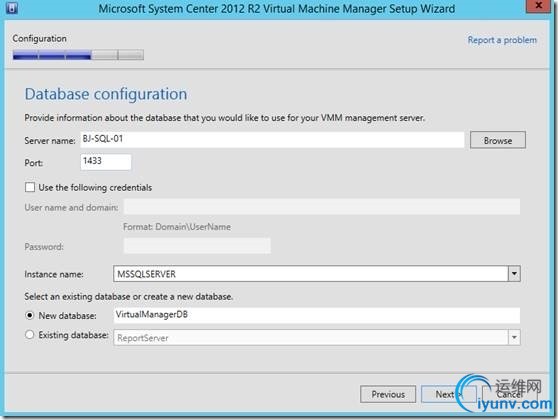
Task: Click the Configuration progress bar
Action: (78, 55)
